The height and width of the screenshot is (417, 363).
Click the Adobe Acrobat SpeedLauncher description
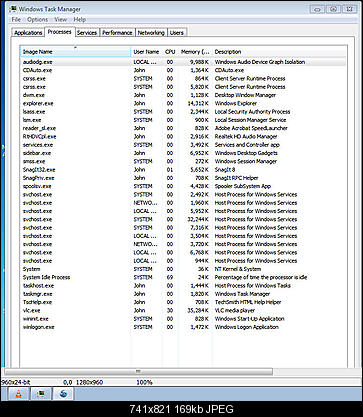coord(251,128)
